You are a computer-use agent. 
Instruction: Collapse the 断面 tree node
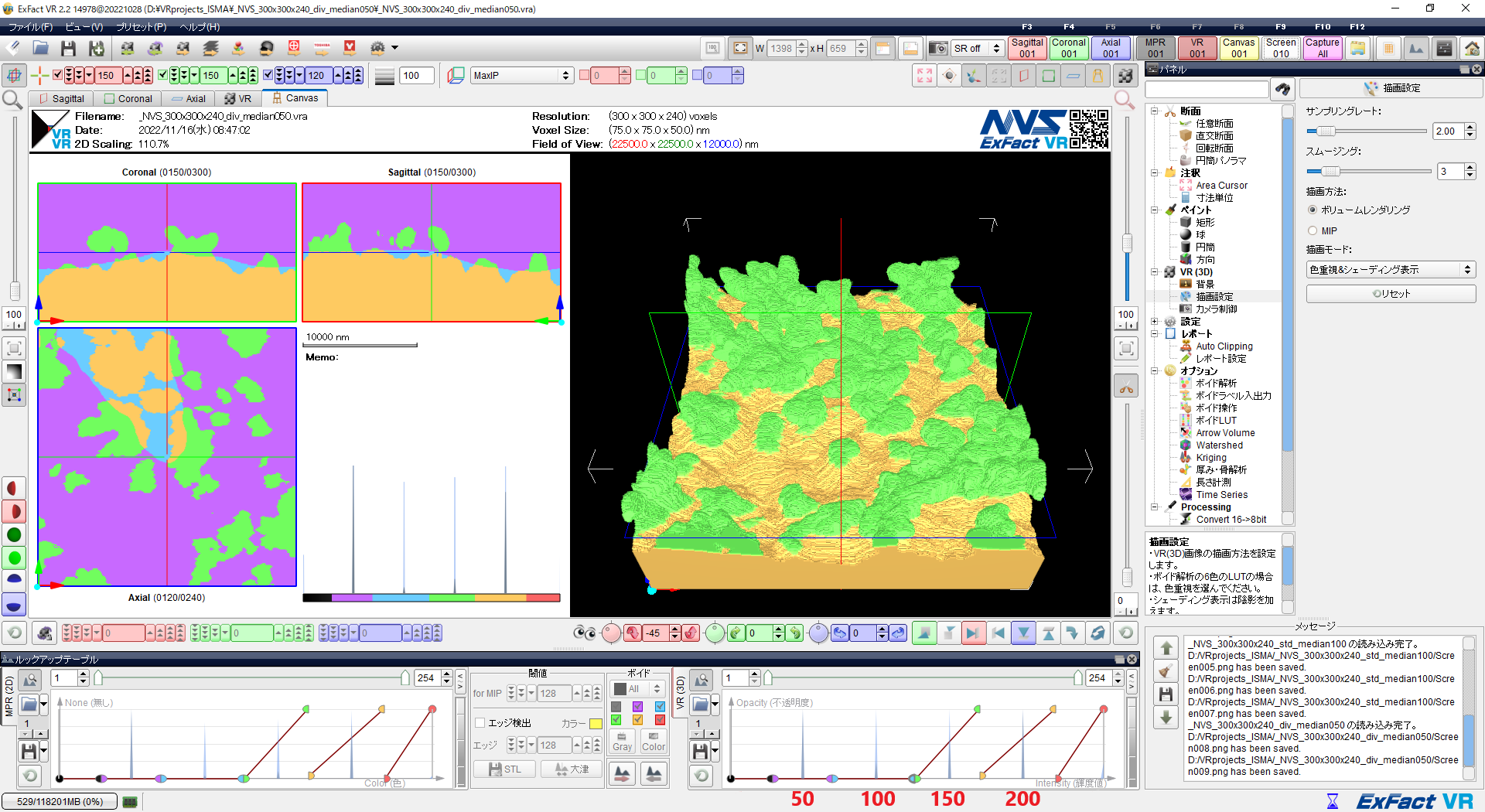pyautogui.click(x=1155, y=111)
